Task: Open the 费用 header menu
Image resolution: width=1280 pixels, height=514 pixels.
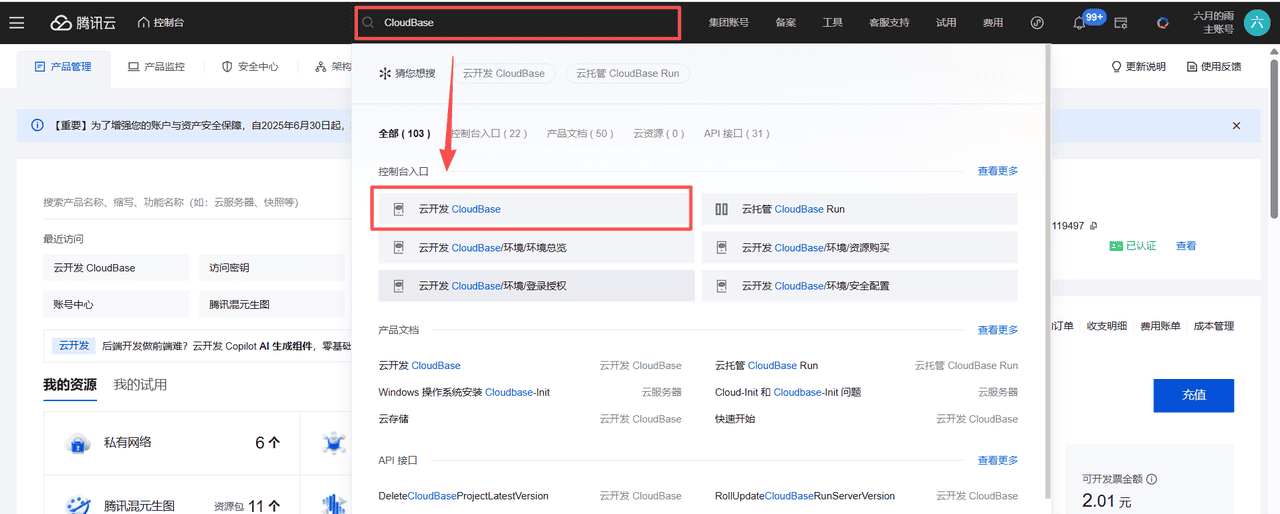Action: [993, 22]
